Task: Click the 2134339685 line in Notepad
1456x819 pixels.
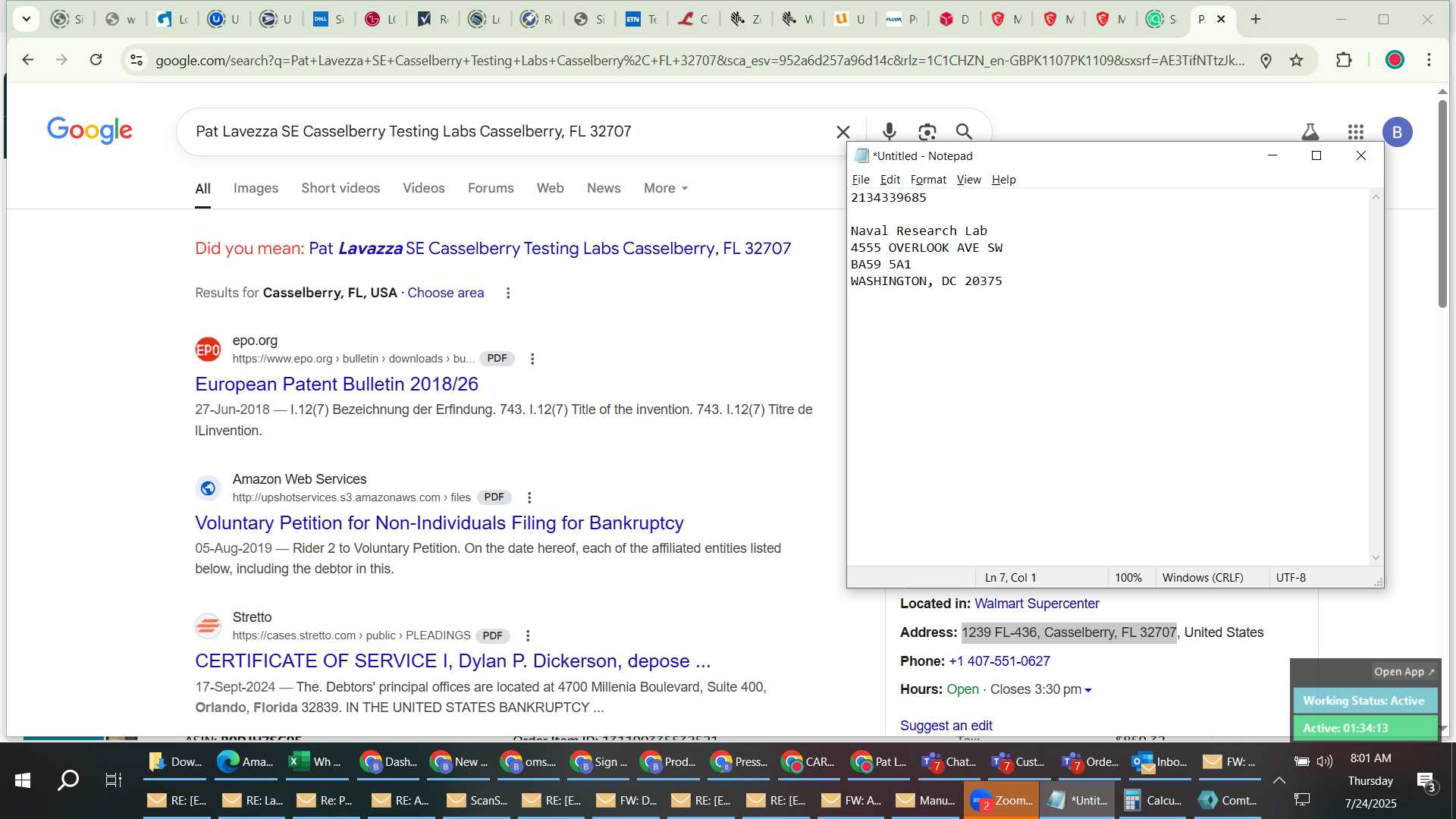Action: click(888, 197)
